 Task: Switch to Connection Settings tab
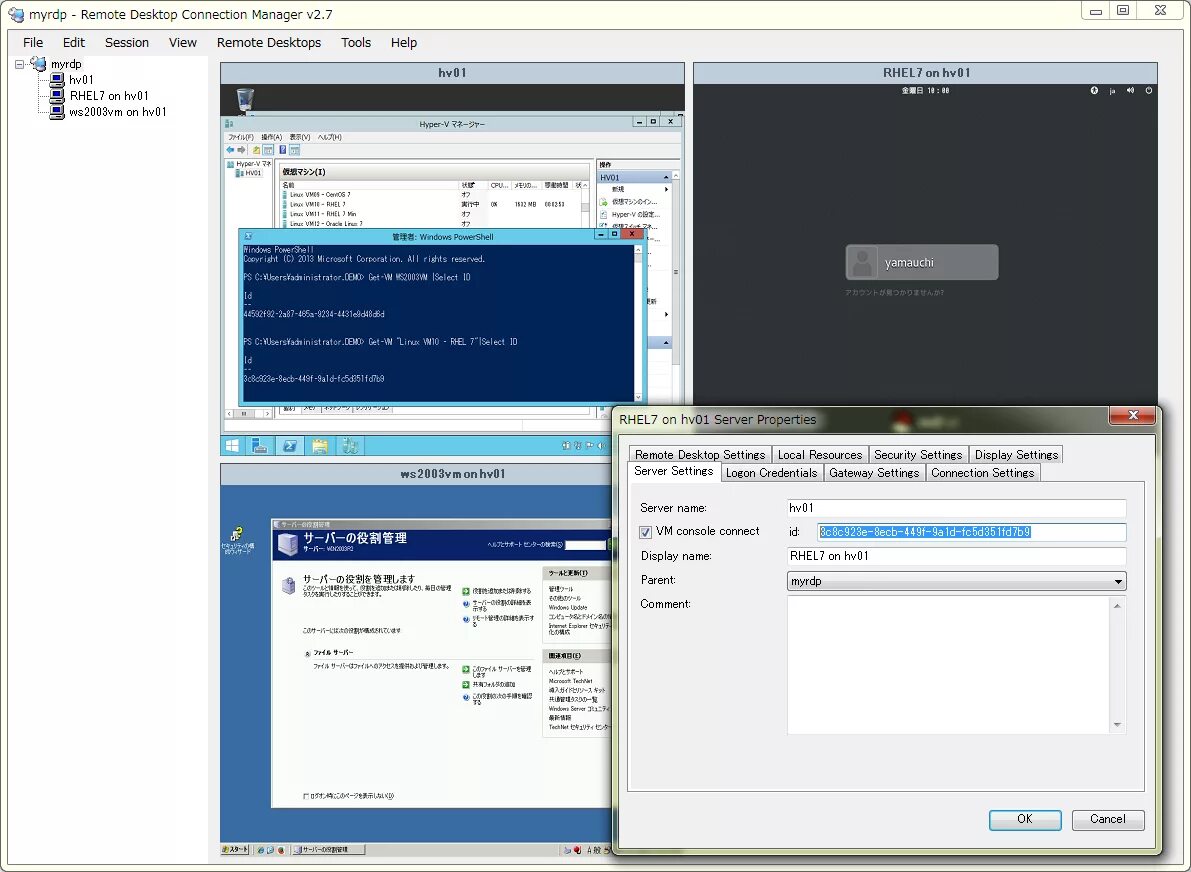[983, 472]
